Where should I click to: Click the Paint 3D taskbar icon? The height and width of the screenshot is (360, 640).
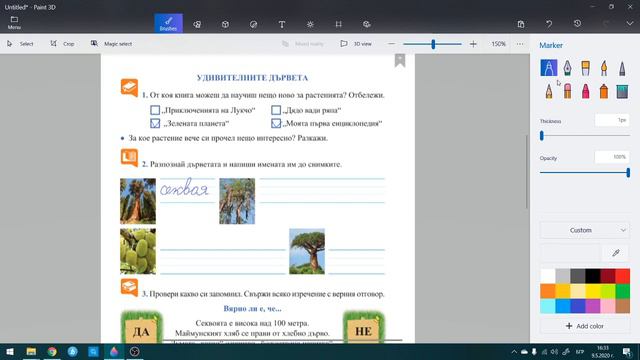pos(114,351)
